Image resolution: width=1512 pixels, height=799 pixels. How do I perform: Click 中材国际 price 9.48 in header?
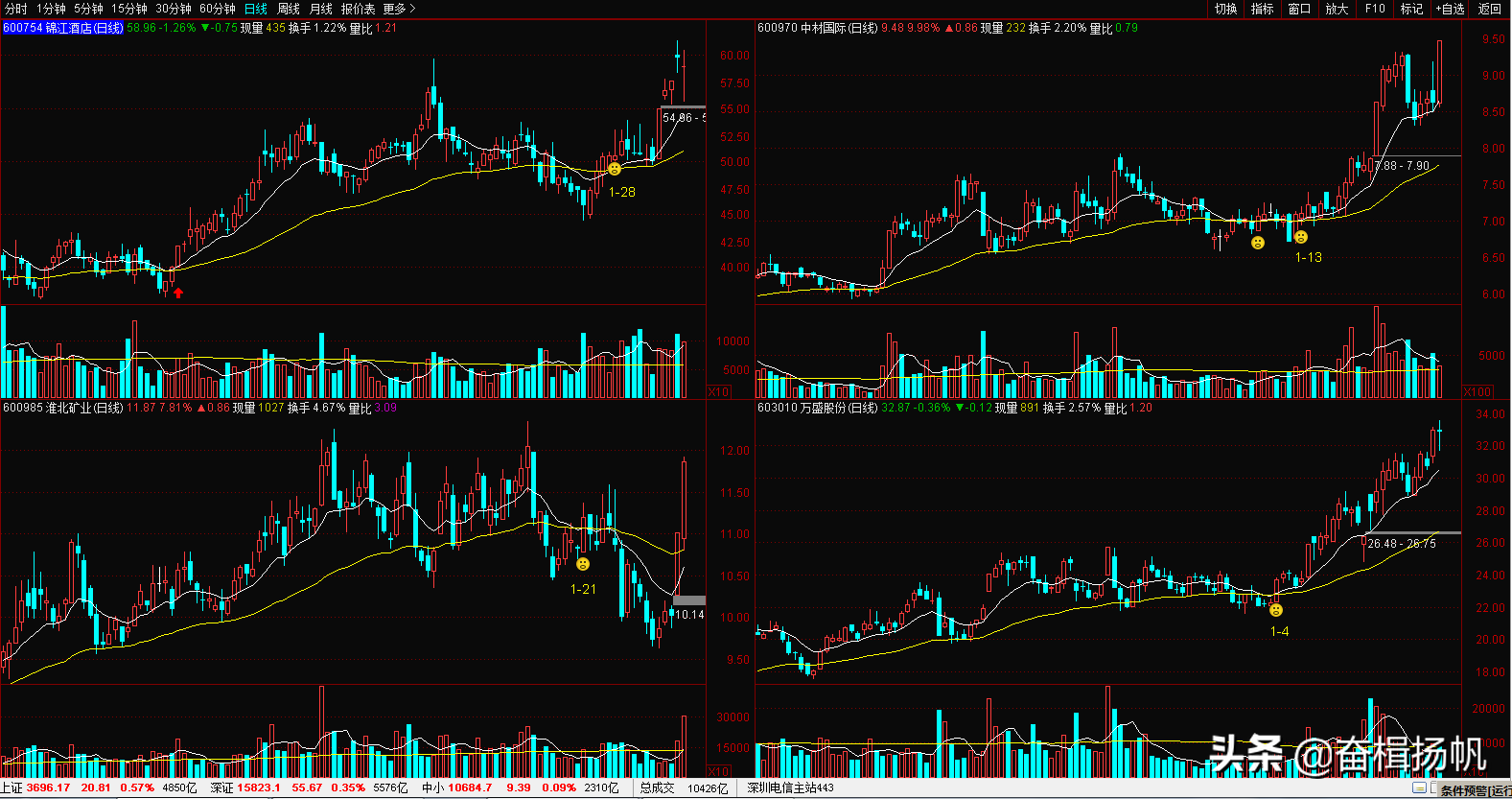point(892,28)
